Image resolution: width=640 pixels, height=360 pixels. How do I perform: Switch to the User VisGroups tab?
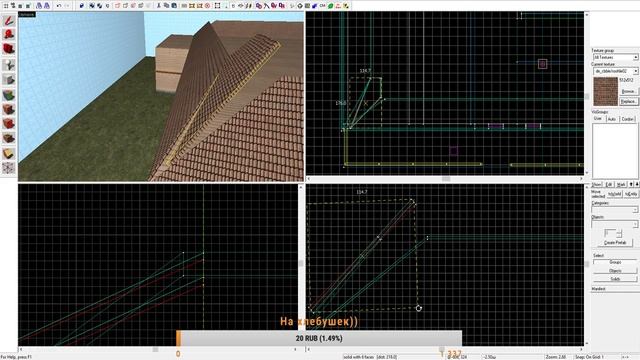tap(598, 119)
